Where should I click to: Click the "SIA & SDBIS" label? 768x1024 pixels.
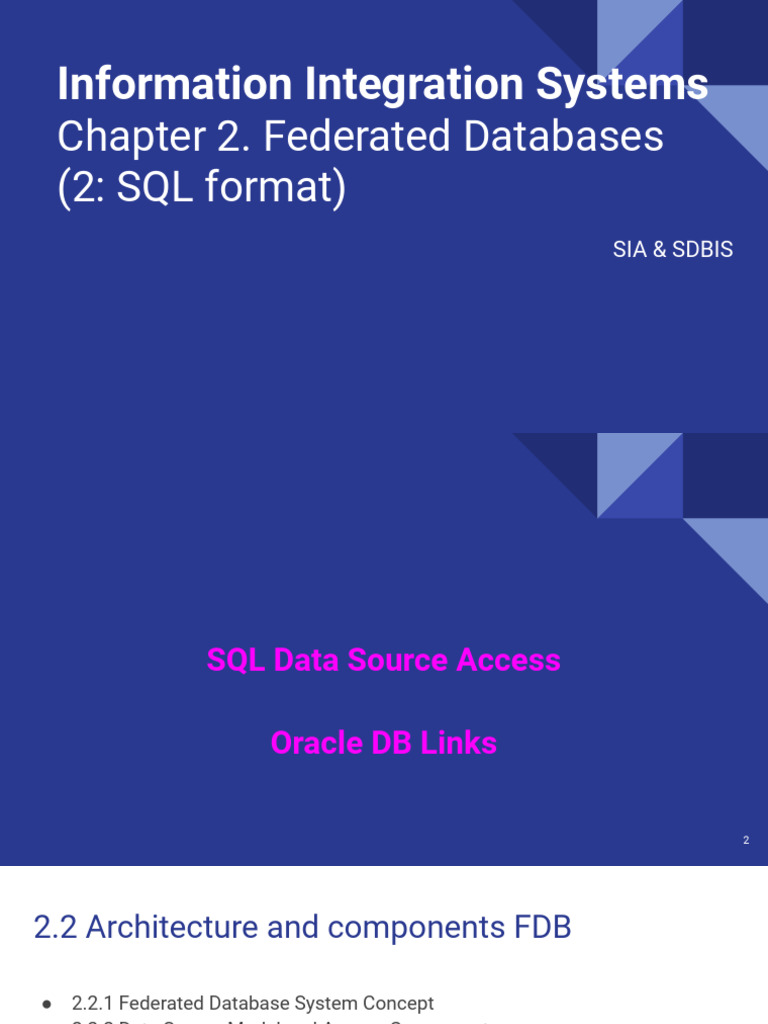pyautogui.click(x=673, y=249)
